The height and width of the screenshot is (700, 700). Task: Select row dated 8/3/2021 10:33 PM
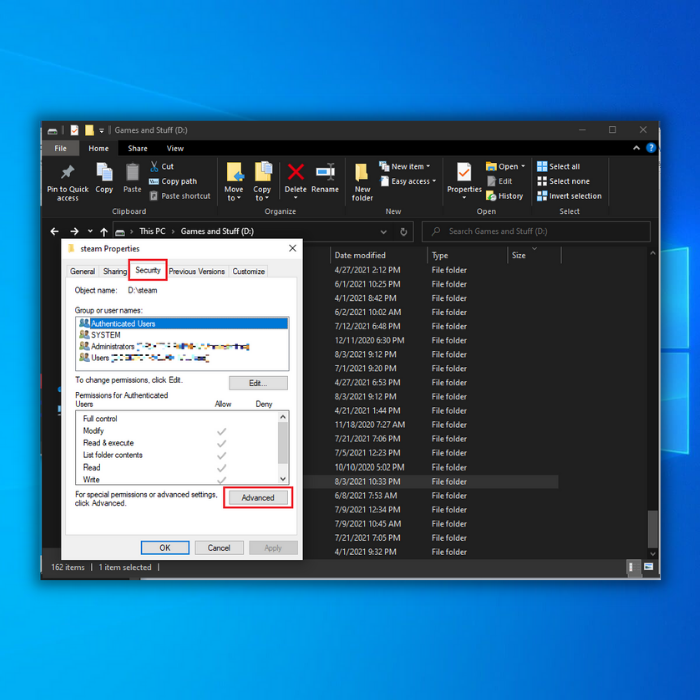[433, 482]
